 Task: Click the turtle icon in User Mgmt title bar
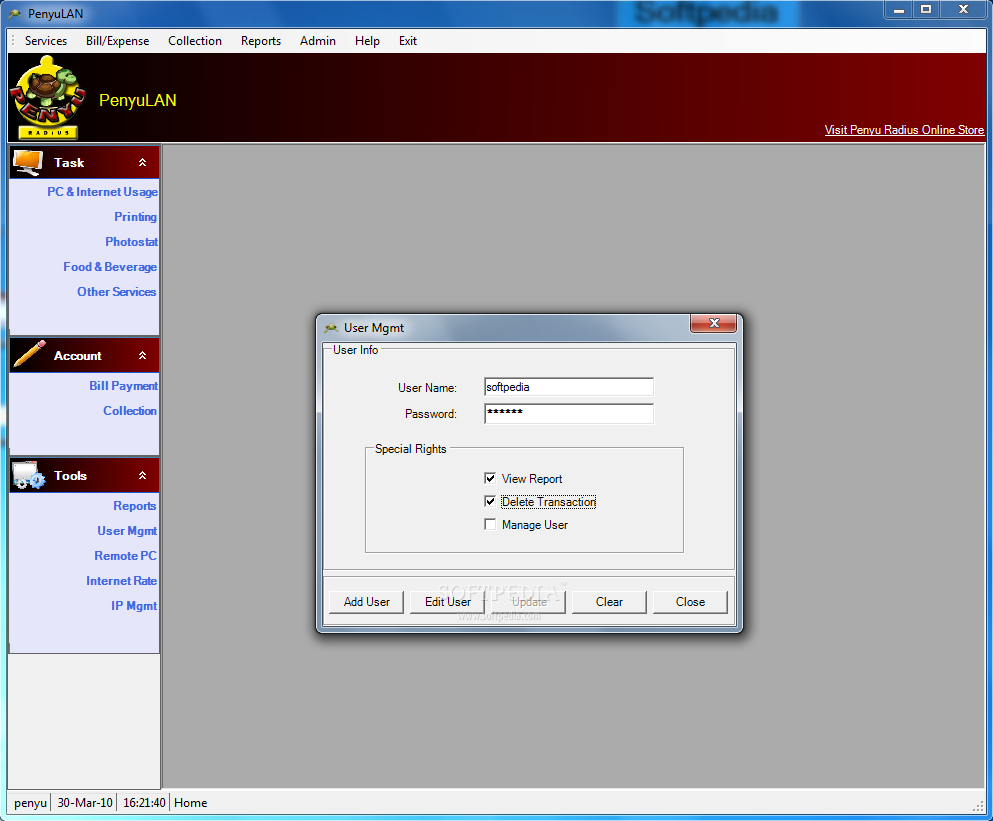(x=331, y=328)
